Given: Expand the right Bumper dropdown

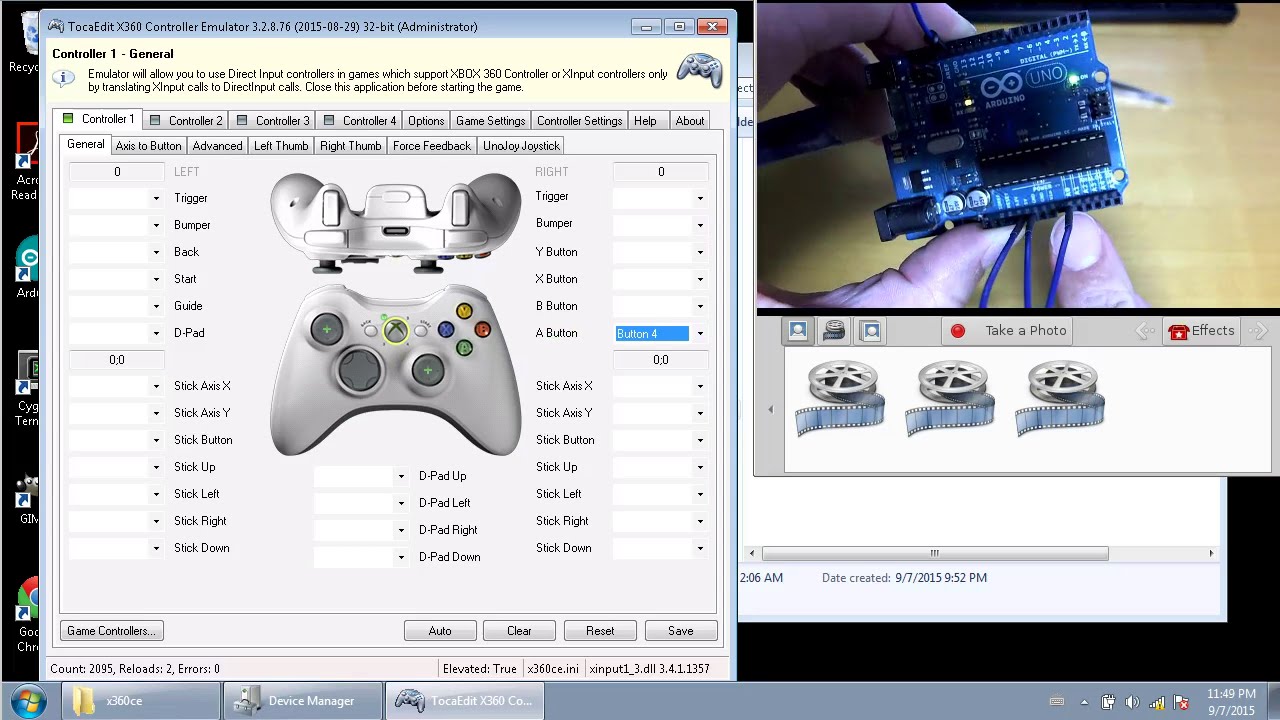Looking at the screenshot, I should [x=700, y=225].
